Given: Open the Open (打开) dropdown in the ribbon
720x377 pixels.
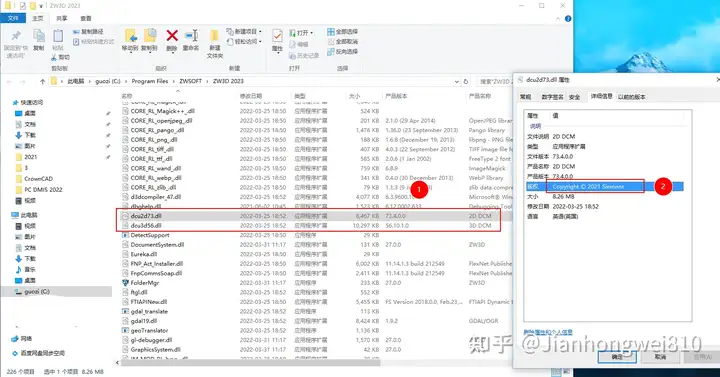Looking at the screenshot, I should click(x=301, y=33).
